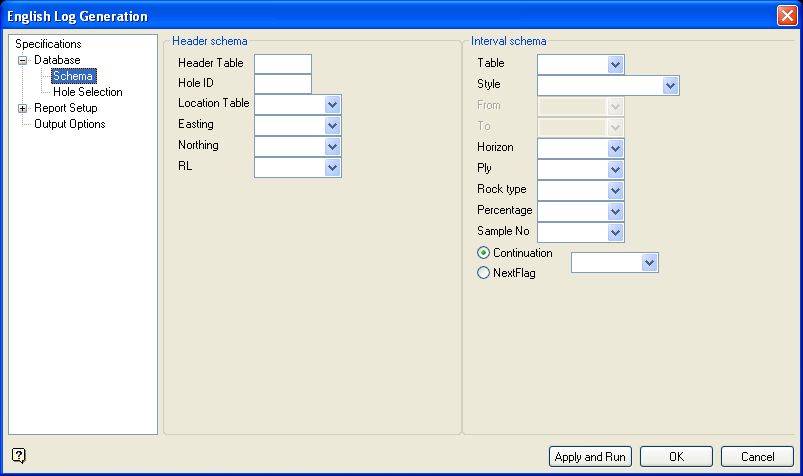Collapse the Database tree node
This screenshot has width=803, height=476.
coord(23,60)
